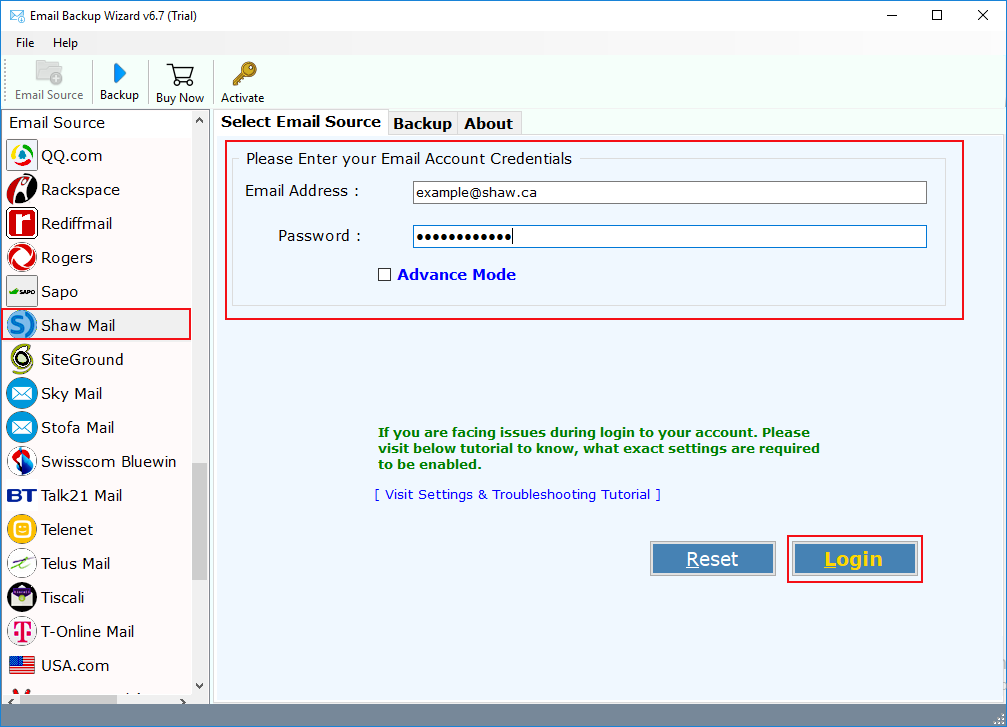
Task: Click source list scroll right arrow
Action: [183, 701]
